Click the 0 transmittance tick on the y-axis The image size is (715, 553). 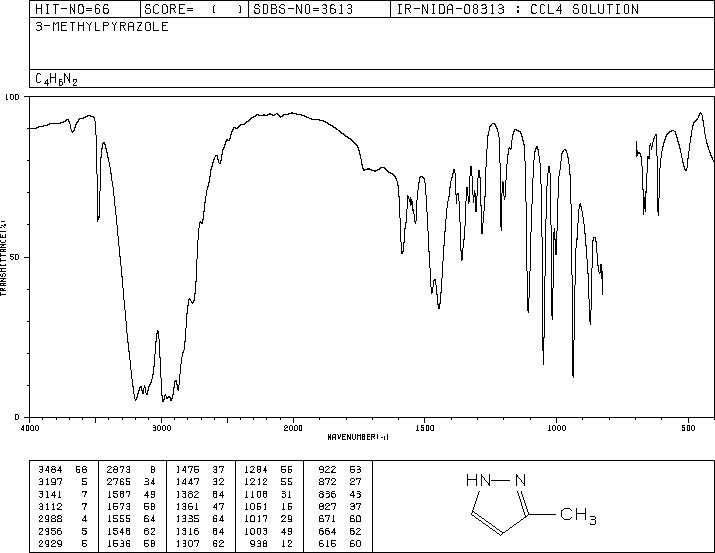click(x=16, y=417)
